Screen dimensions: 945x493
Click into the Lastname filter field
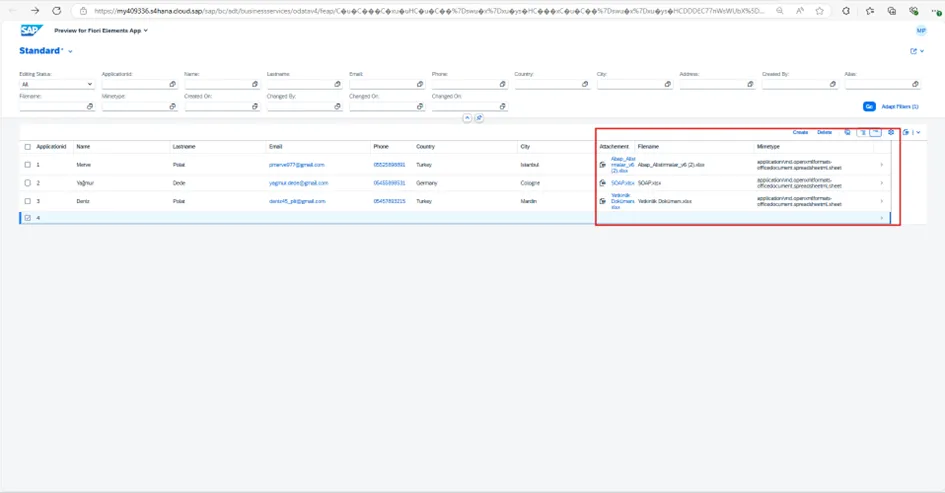[x=299, y=85]
